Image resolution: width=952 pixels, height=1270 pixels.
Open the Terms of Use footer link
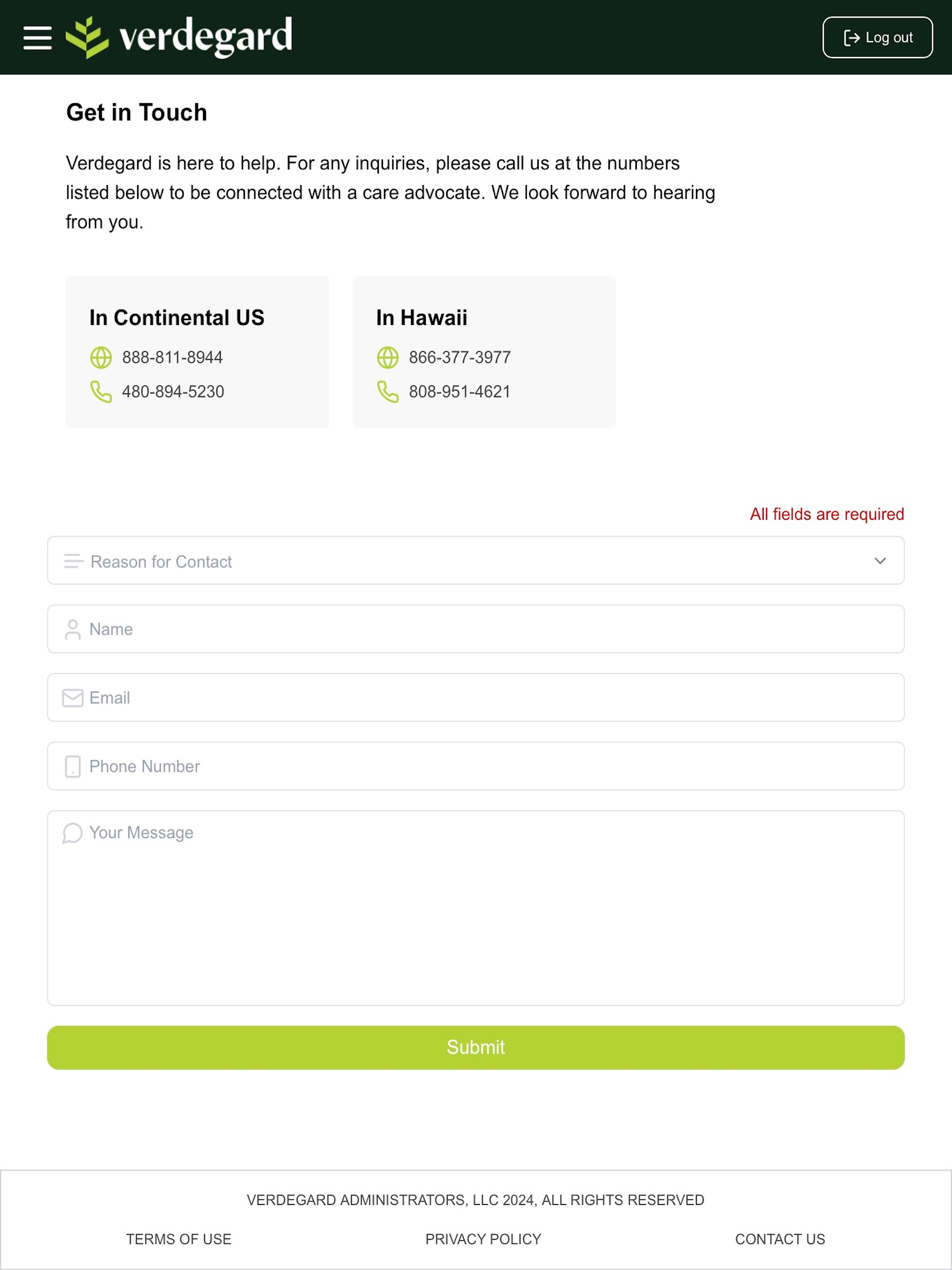click(x=179, y=1239)
